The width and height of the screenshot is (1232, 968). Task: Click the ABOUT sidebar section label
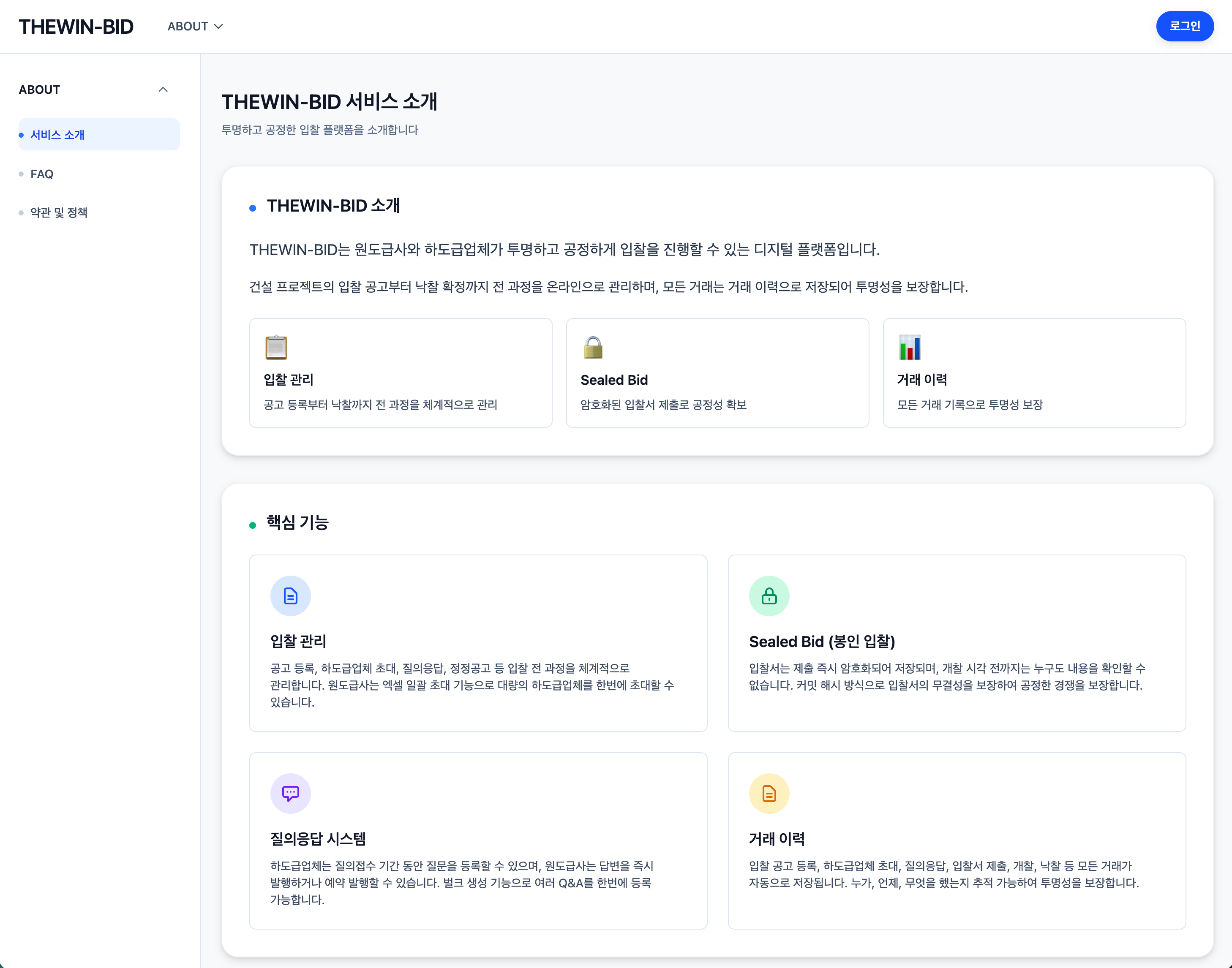click(x=39, y=90)
